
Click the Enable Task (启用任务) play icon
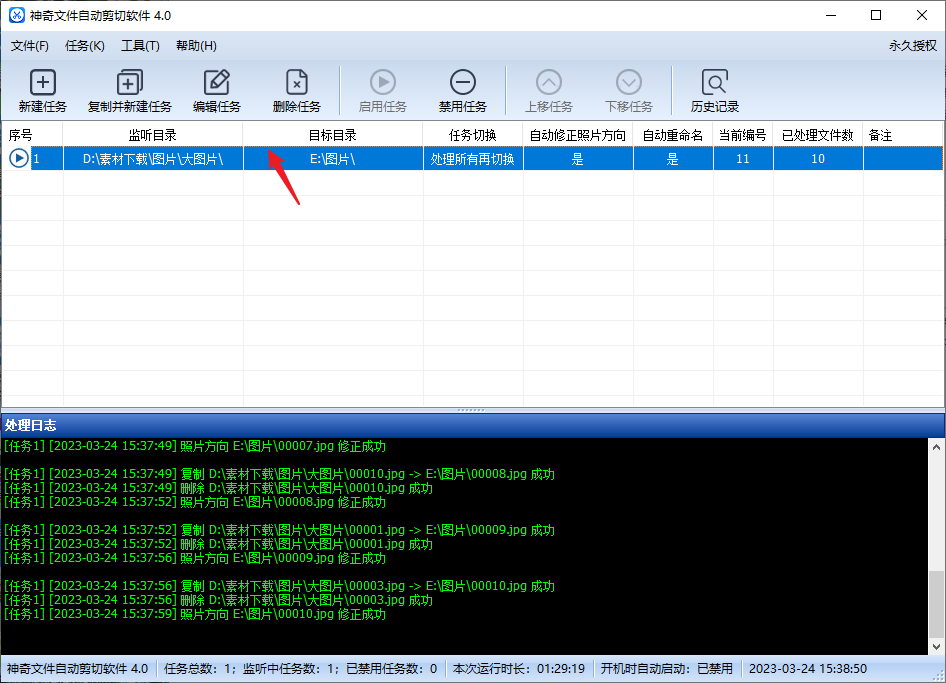click(382, 83)
